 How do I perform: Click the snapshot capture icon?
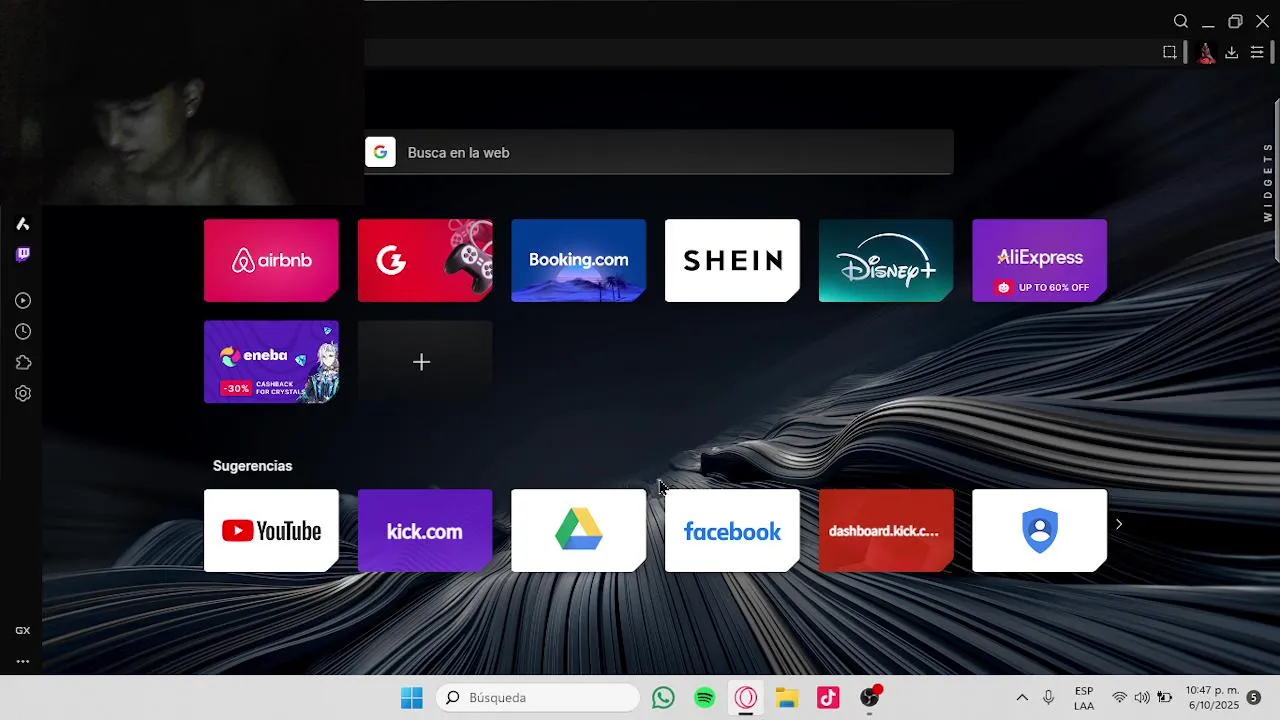pos(1169,52)
